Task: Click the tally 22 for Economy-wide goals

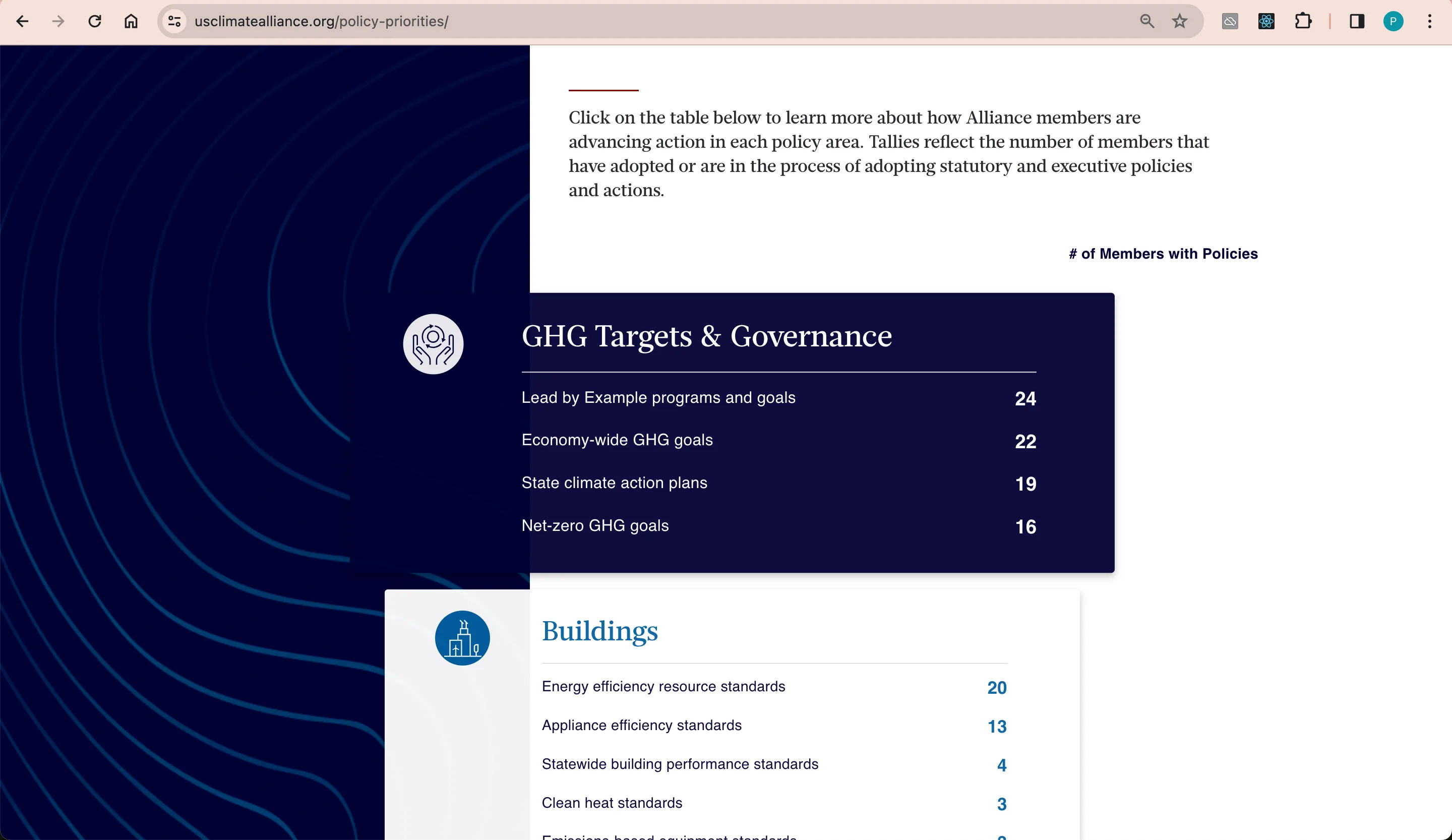Action: (x=1025, y=441)
